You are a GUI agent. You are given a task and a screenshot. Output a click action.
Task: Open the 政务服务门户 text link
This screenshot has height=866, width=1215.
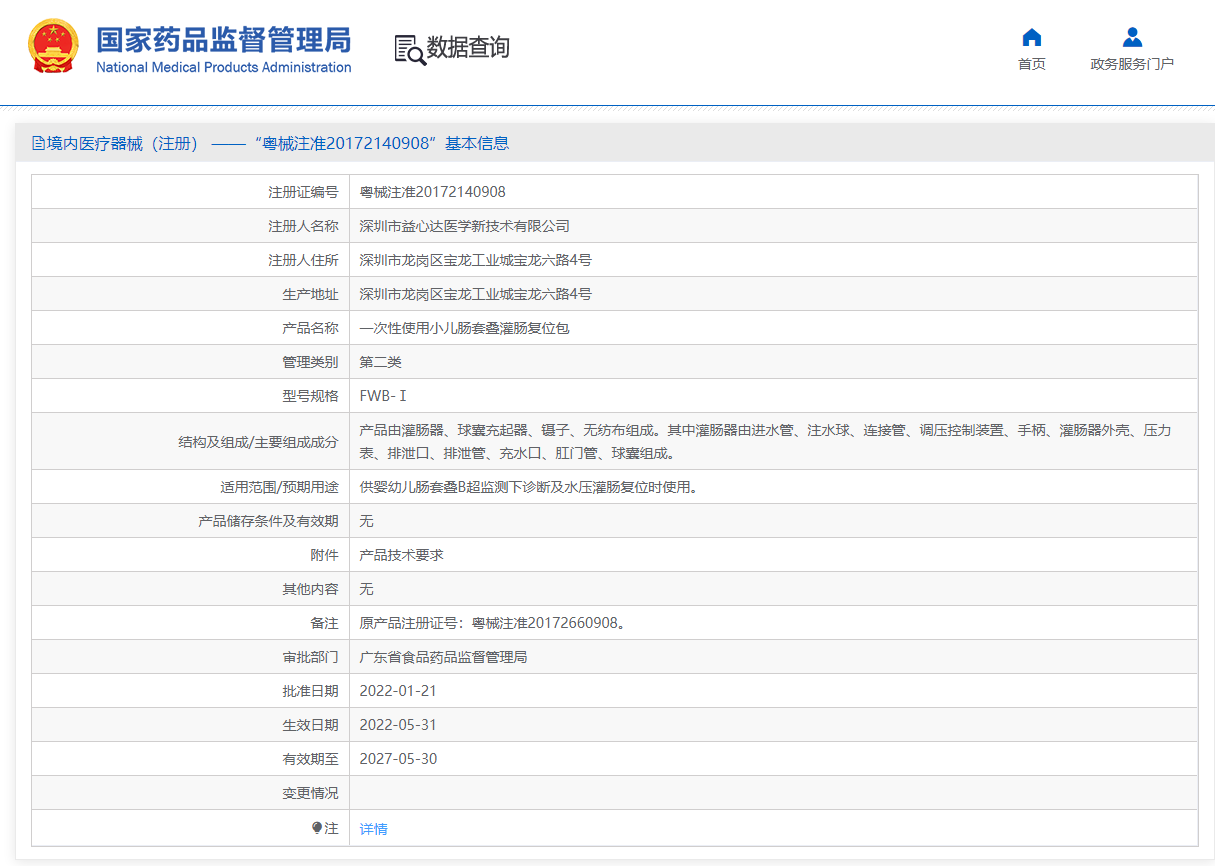pos(1132,64)
